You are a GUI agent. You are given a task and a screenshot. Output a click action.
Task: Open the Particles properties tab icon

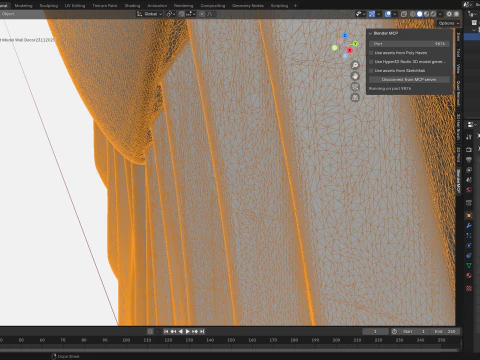[469, 236]
